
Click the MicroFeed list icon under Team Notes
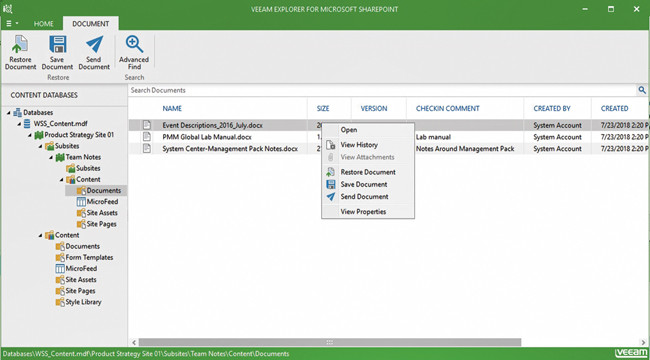pyautogui.click(x=81, y=202)
